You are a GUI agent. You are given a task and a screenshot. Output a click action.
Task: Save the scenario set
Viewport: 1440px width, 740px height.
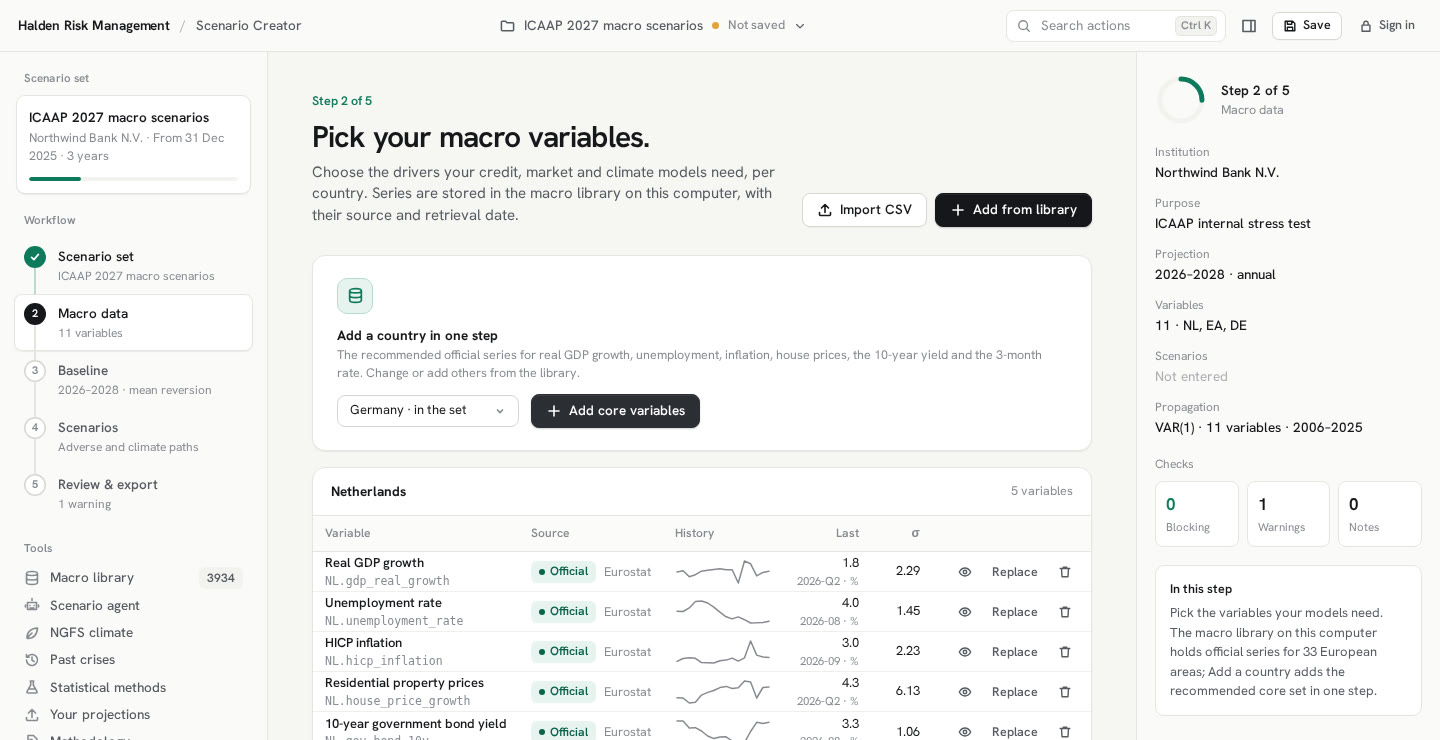[1307, 26]
